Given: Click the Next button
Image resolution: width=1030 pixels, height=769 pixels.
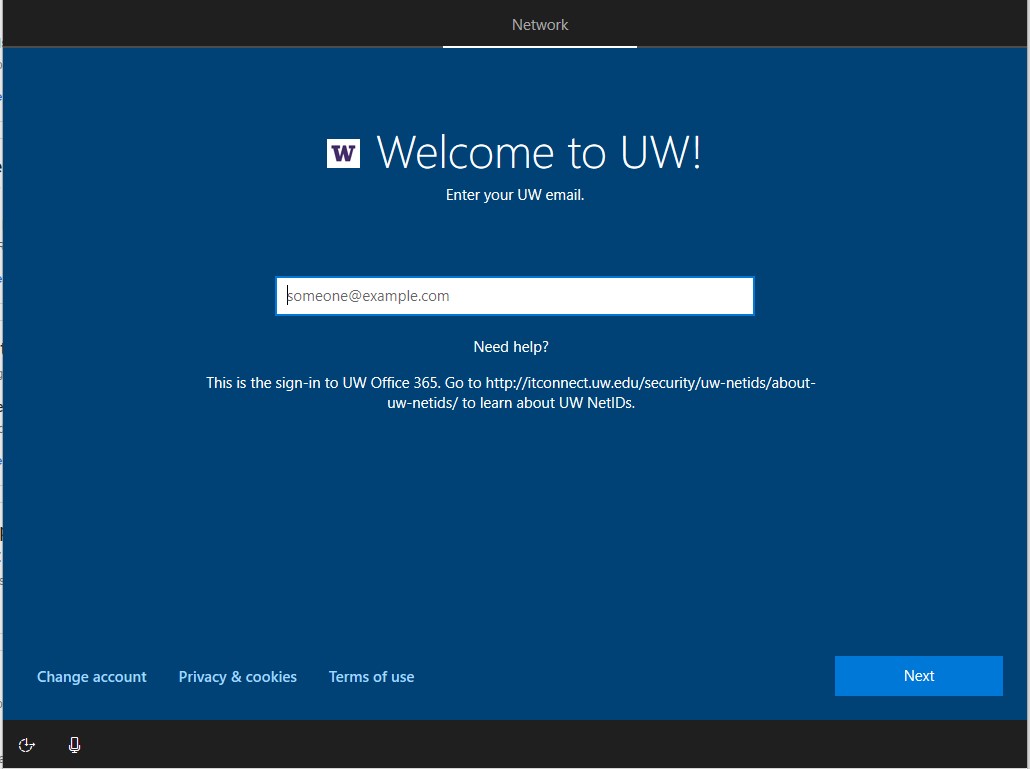Looking at the screenshot, I should tap(918, 676).
